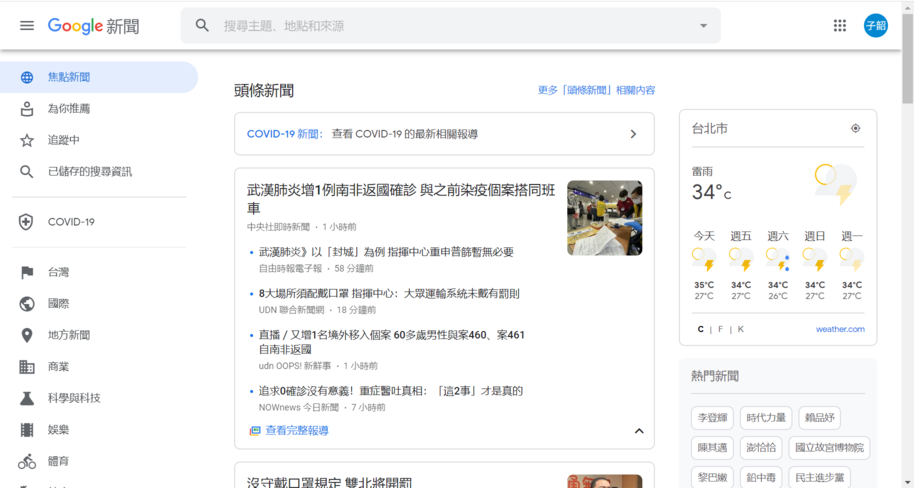Click the 黎巴嫩 trending chip

click(712, 478)
